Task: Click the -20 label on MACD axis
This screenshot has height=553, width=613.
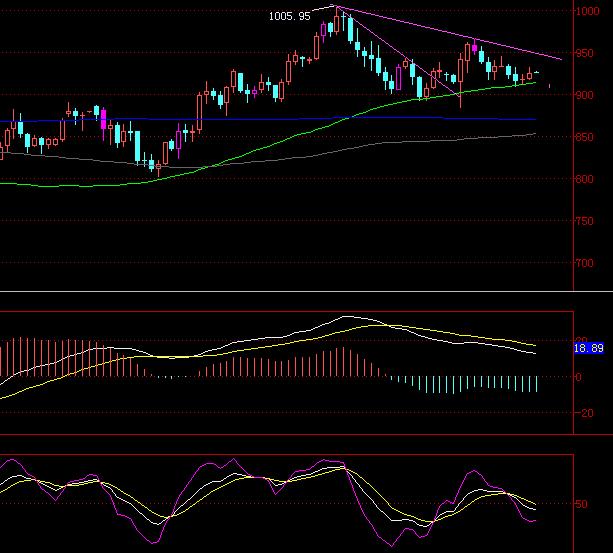Action: coord(584,413)
